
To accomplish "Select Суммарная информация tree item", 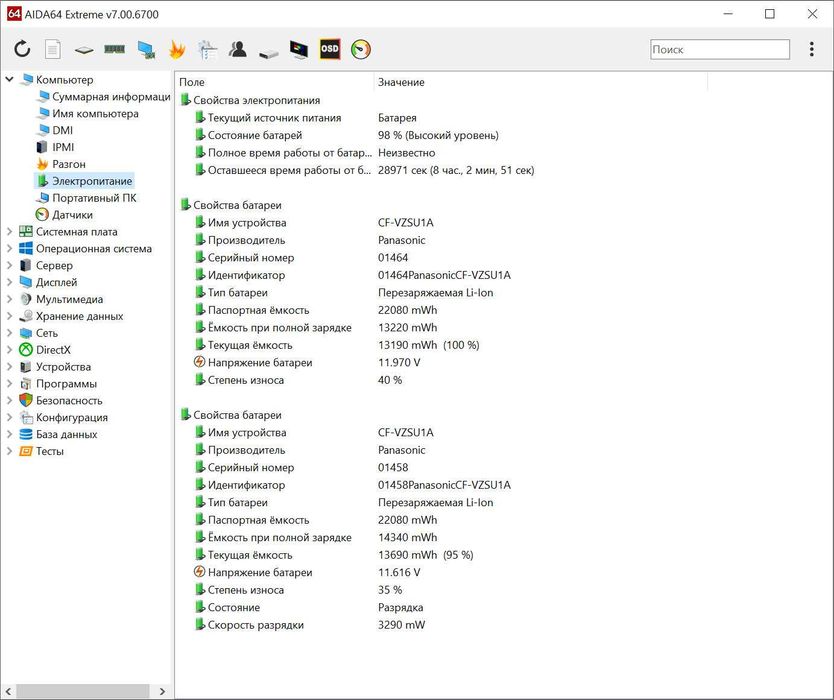I will [x=110, y=97].
